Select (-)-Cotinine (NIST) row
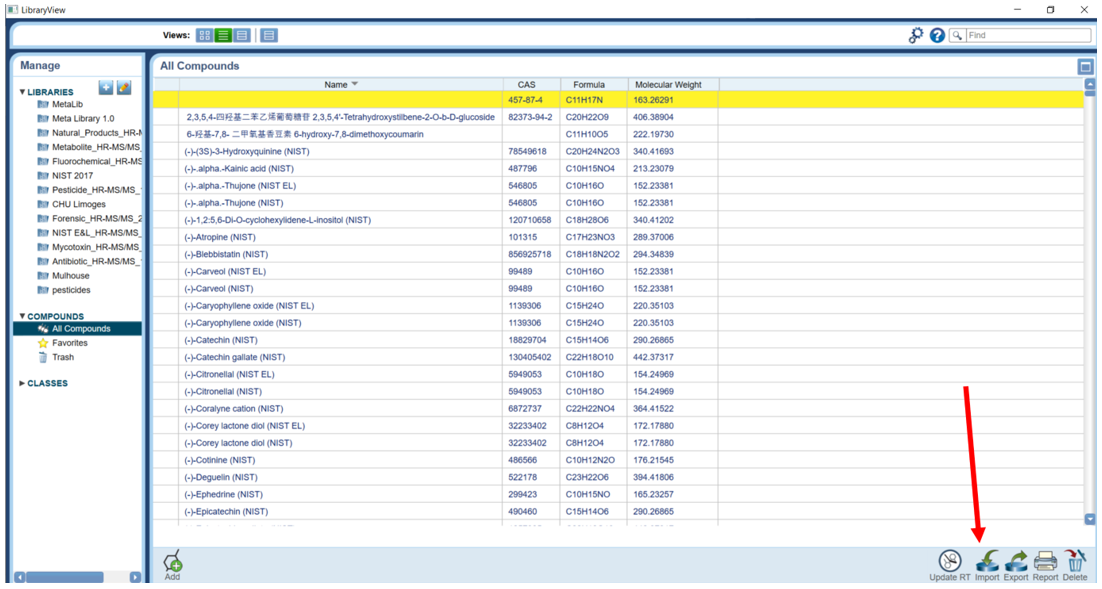The image size is (1102, 589). [x=618, y=460]
